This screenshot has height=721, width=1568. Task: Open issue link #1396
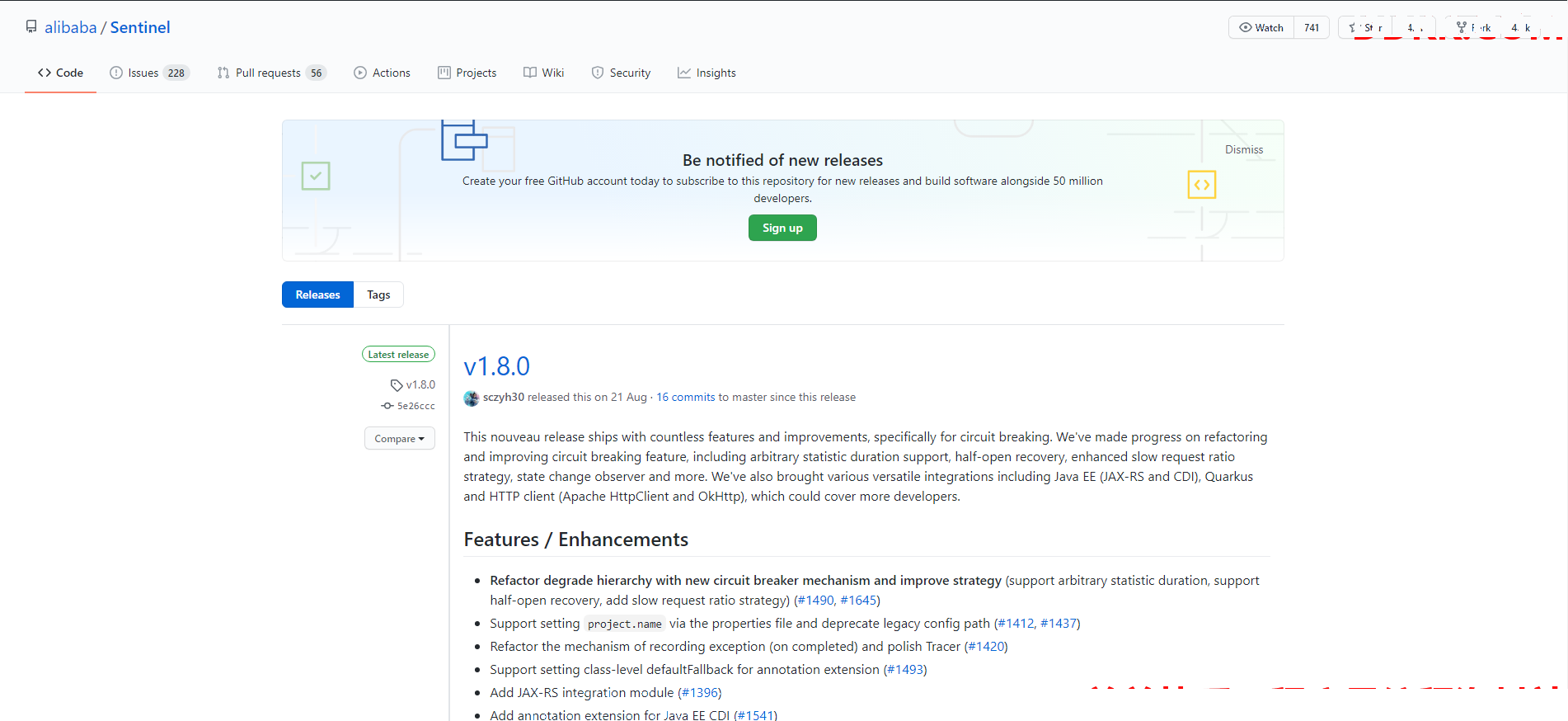700,692
